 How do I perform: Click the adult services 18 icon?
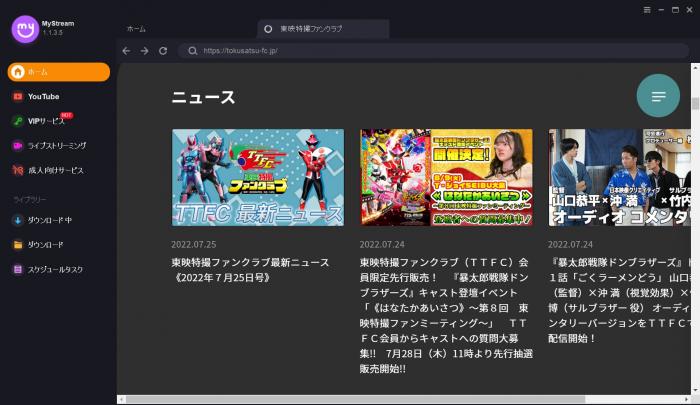18,170
